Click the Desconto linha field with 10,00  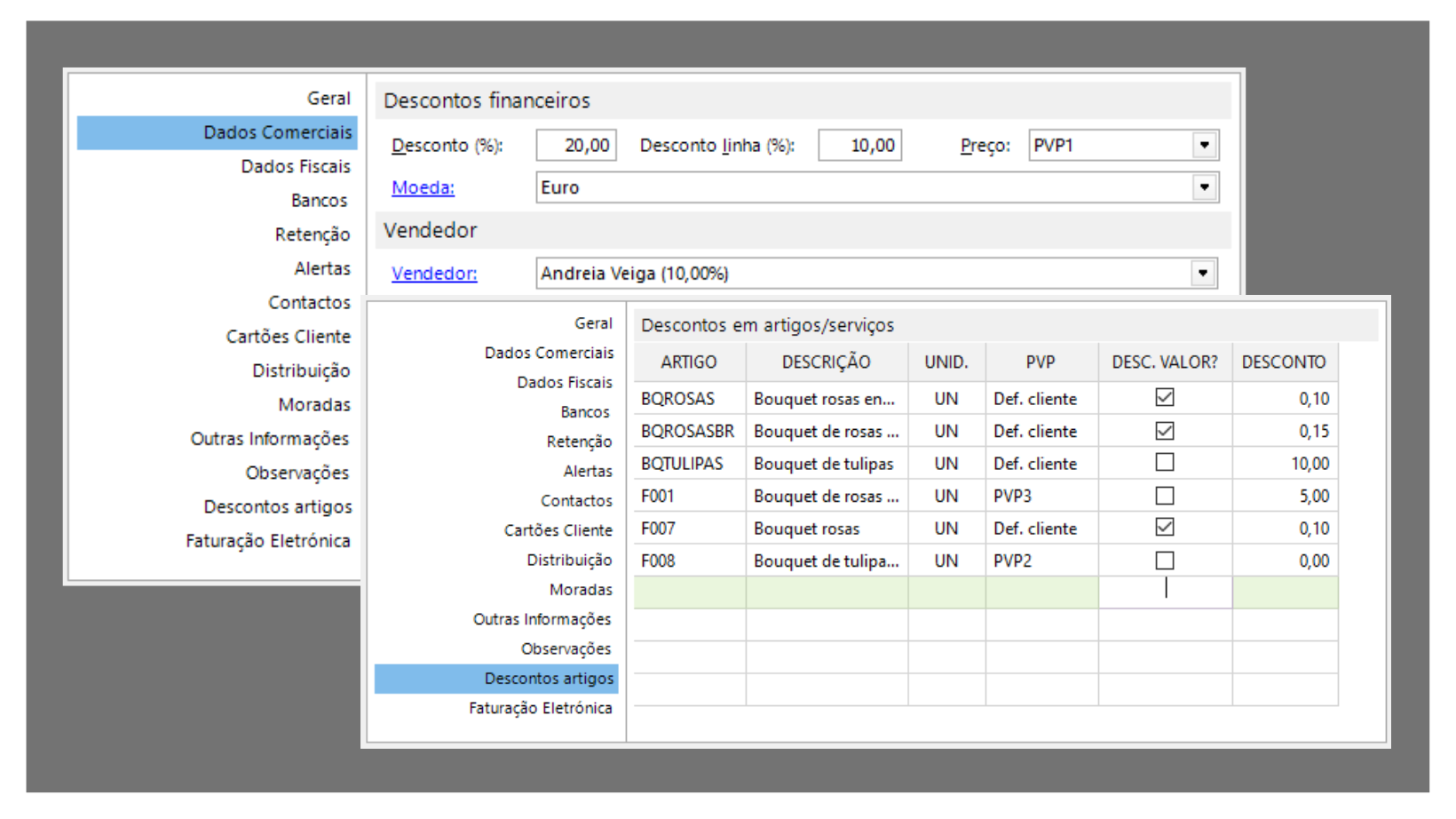859,146
